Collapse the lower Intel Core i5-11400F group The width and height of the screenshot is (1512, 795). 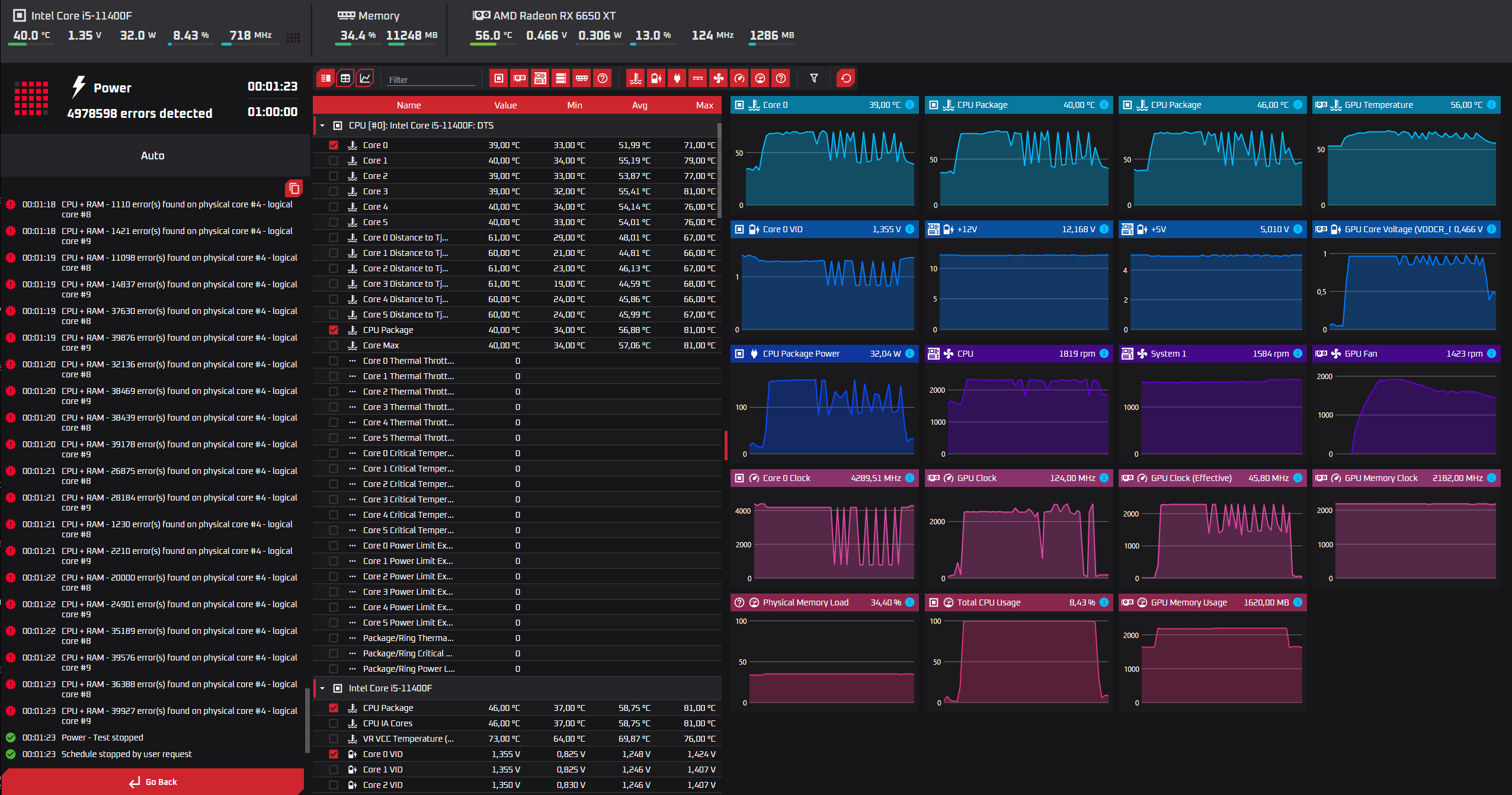[x=322, y=688]
